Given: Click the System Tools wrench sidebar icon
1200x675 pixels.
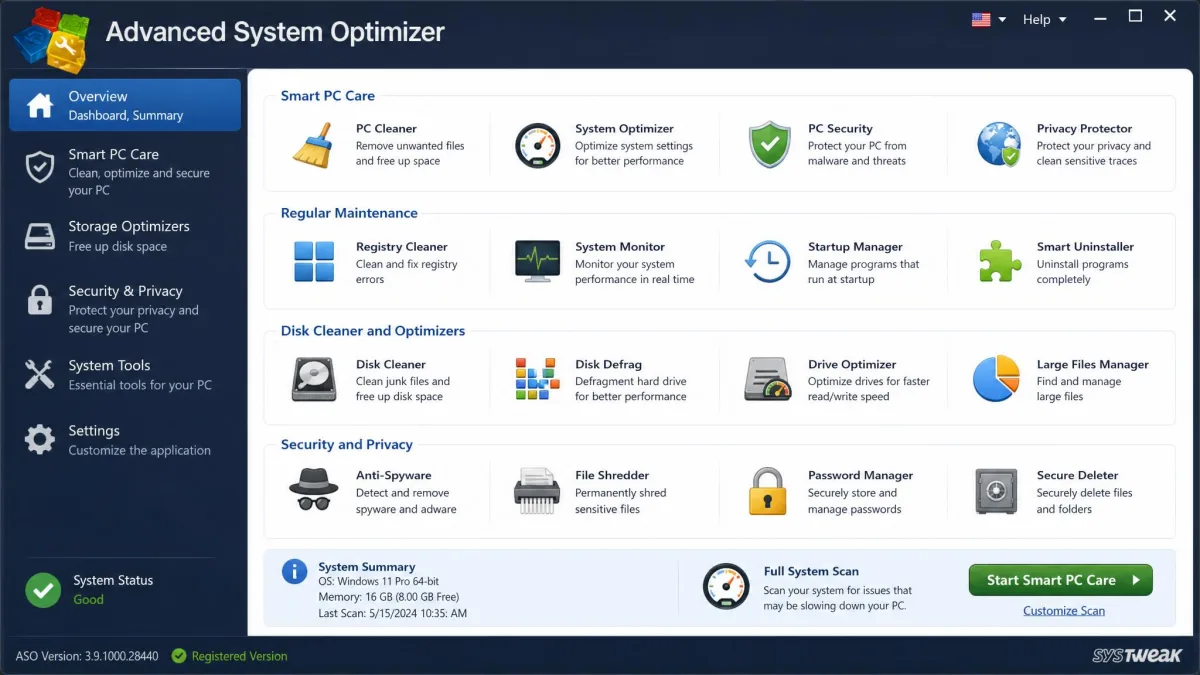Looking at the screenshot, I should (x=40, y=374).
